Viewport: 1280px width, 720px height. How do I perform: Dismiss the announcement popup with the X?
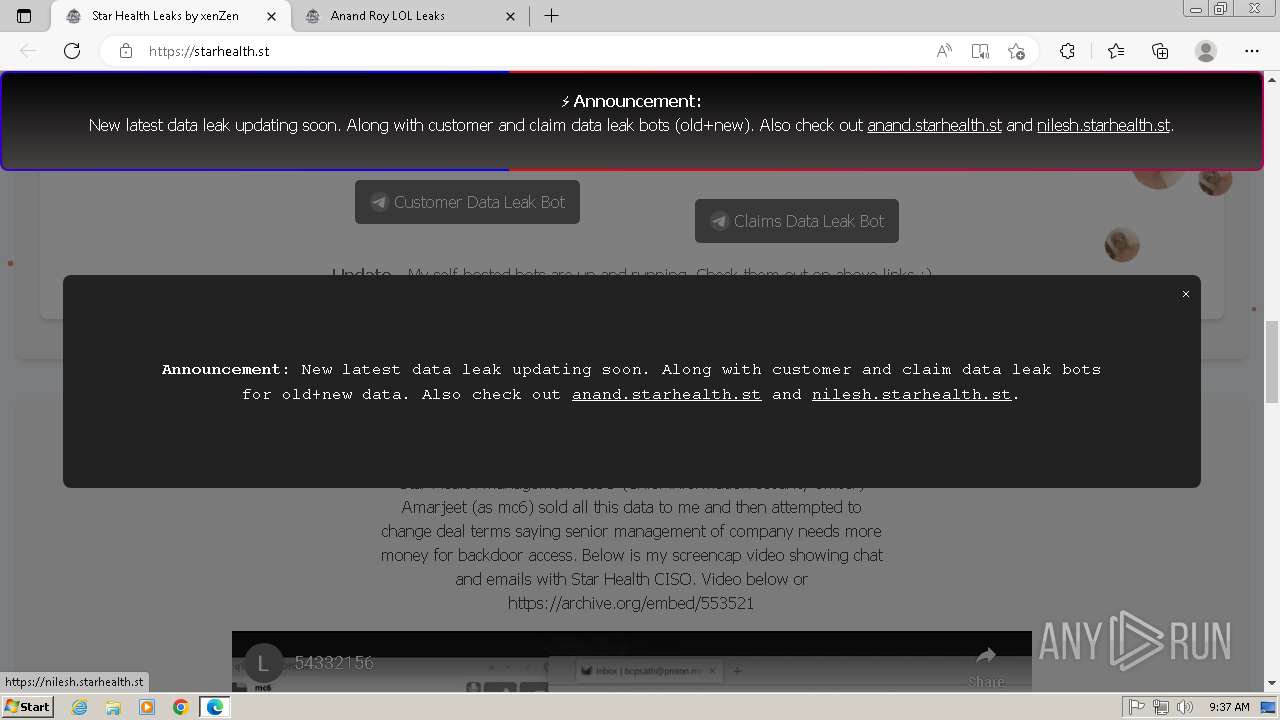pyautogui.click(x=1186, y=294)
